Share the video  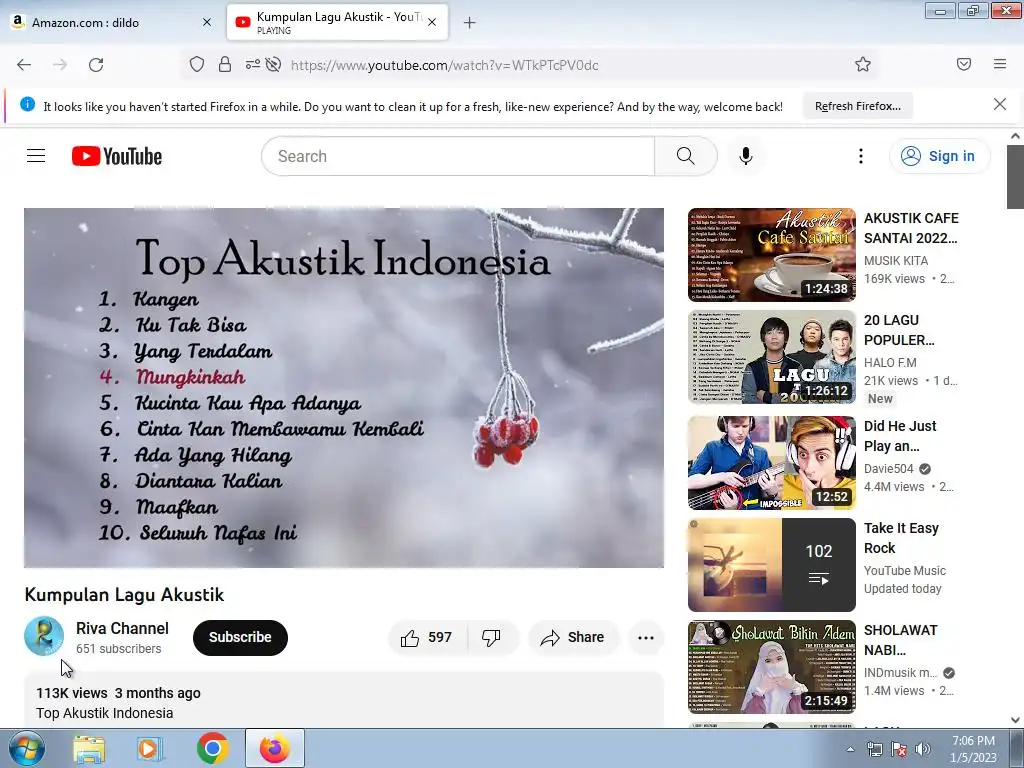[573, 637]
